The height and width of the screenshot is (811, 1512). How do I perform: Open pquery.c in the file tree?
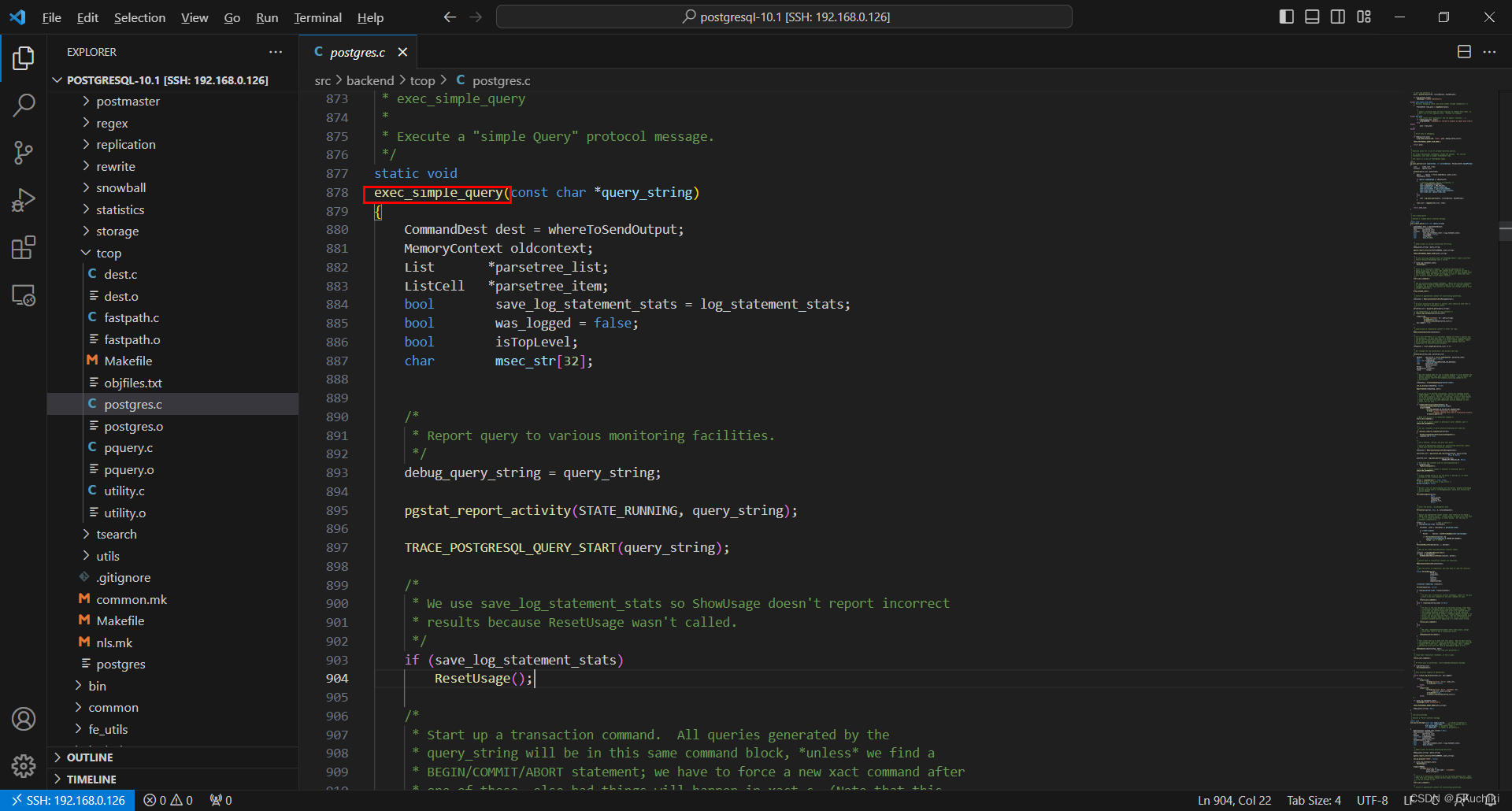128,448
